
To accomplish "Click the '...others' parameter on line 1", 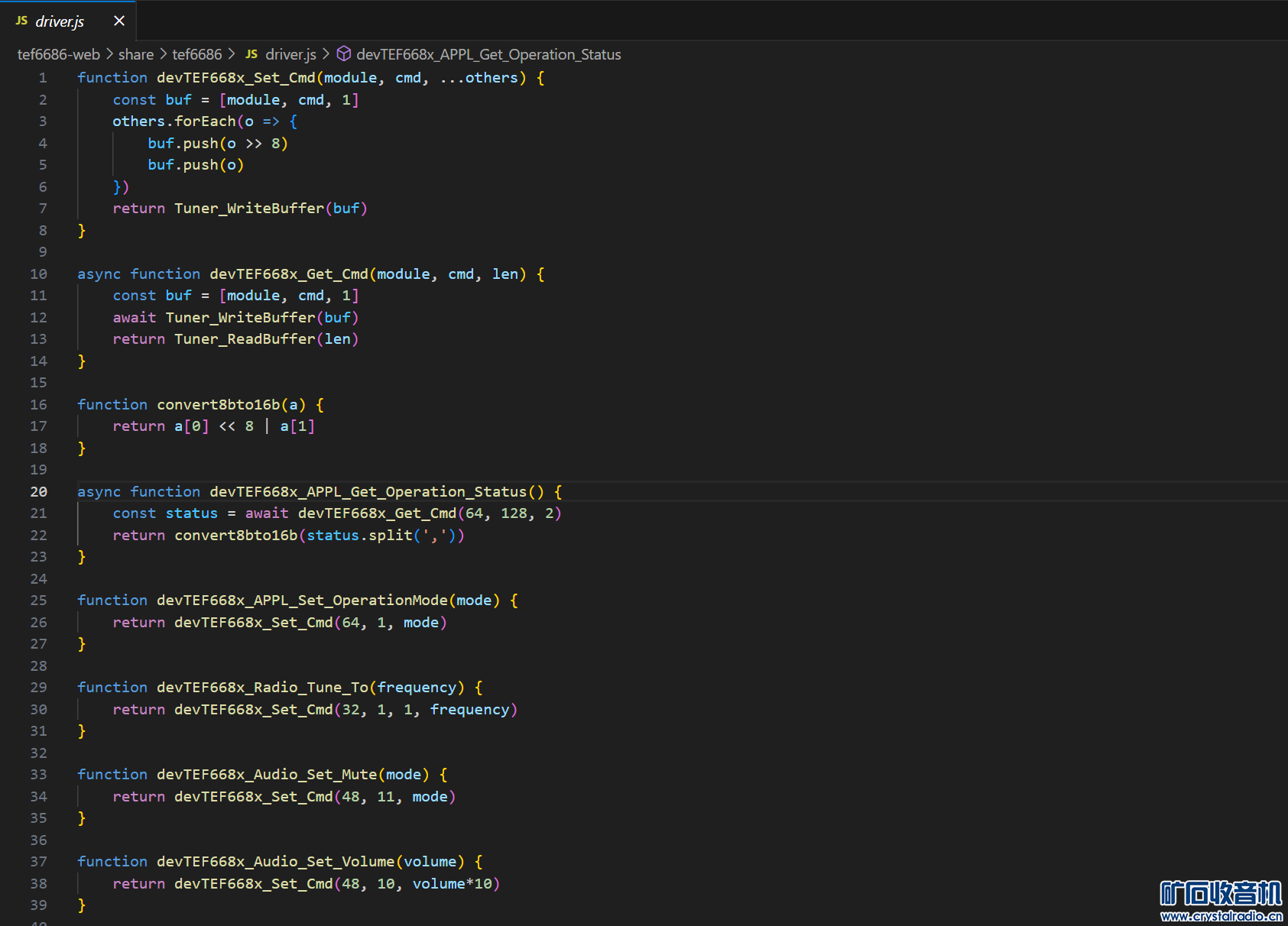I will (x=479, y=78).
